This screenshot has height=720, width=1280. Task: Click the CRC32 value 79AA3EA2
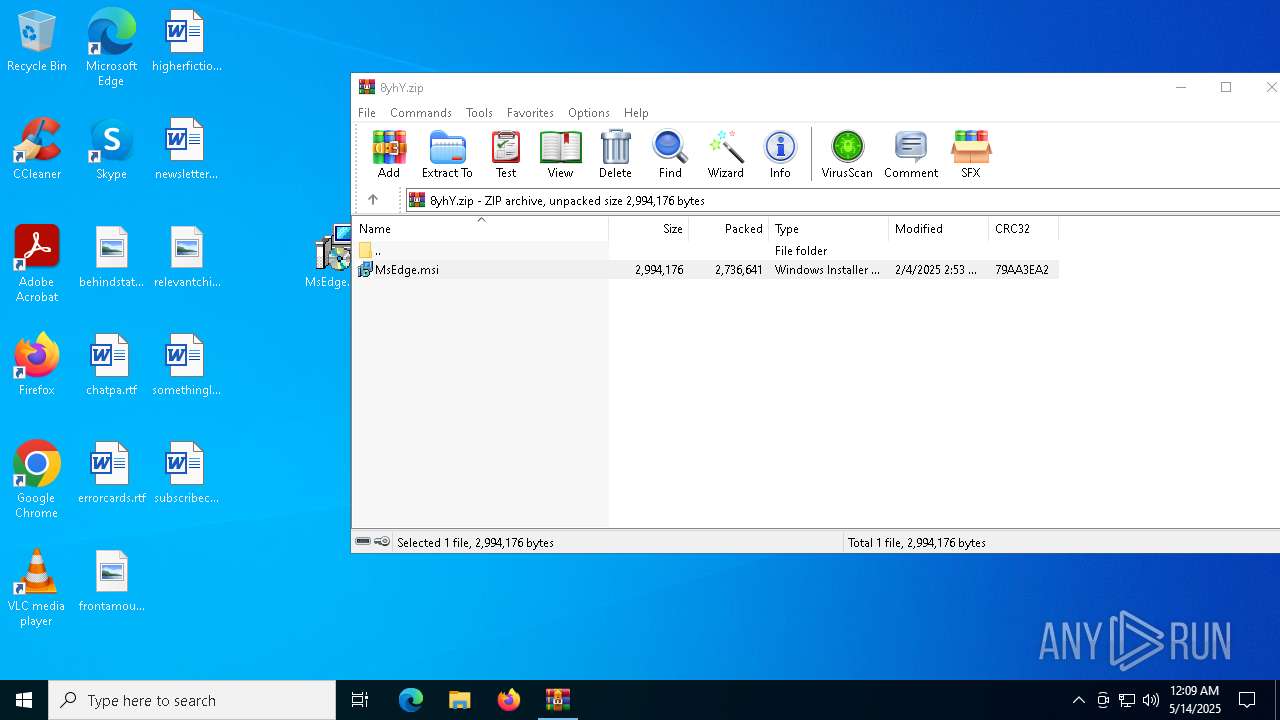(x=1021, y=270)
